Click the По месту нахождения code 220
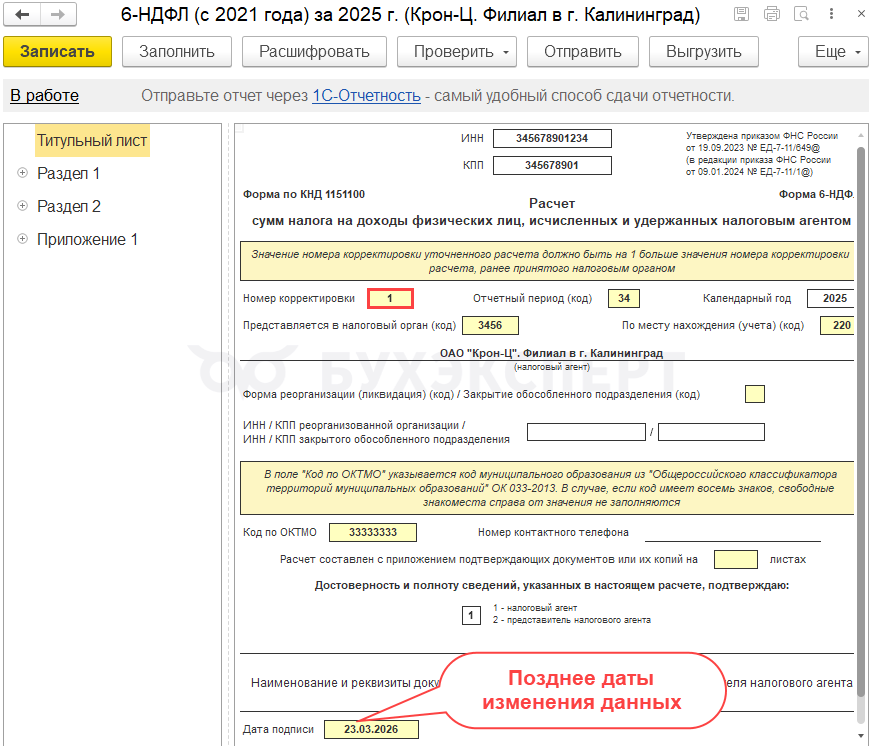The width and height of the screenshot is (873, 746). coord(838,326)
